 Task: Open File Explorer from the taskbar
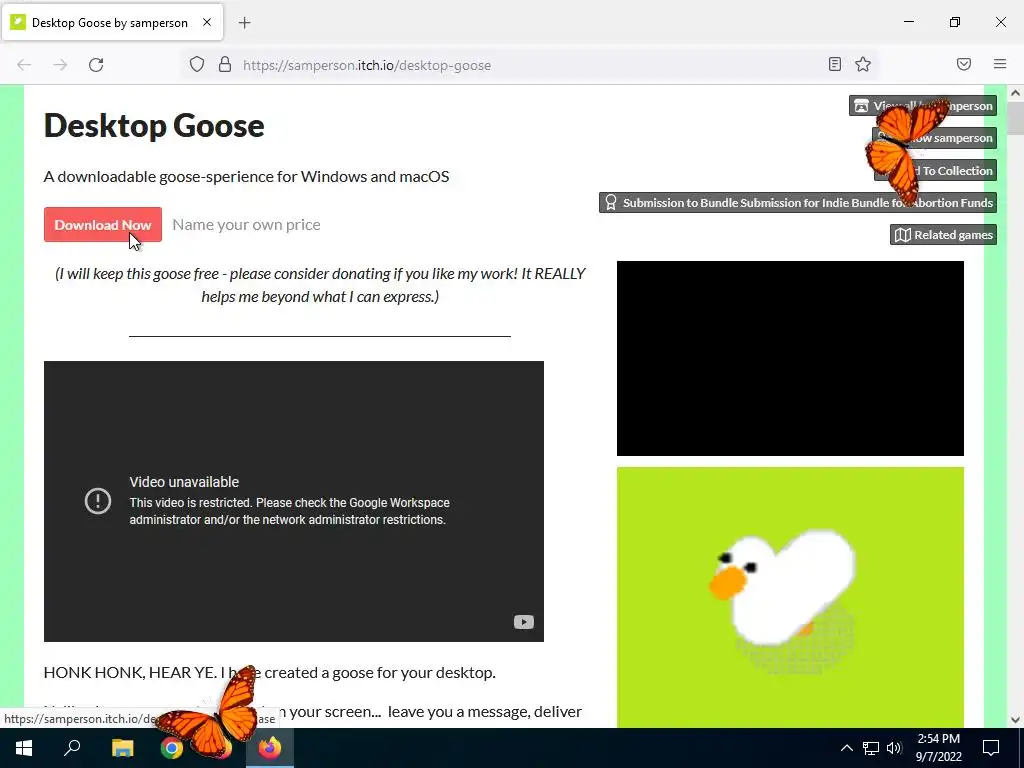122,748
